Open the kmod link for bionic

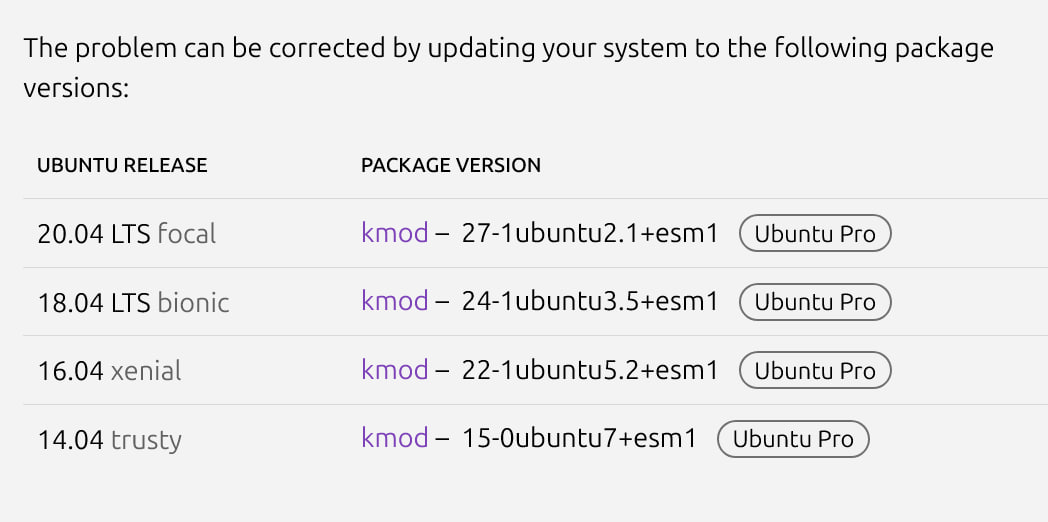pos(394,301)
